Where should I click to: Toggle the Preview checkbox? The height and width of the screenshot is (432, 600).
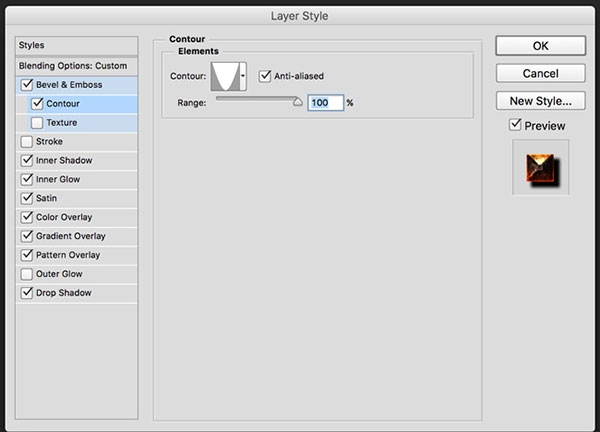515,124
